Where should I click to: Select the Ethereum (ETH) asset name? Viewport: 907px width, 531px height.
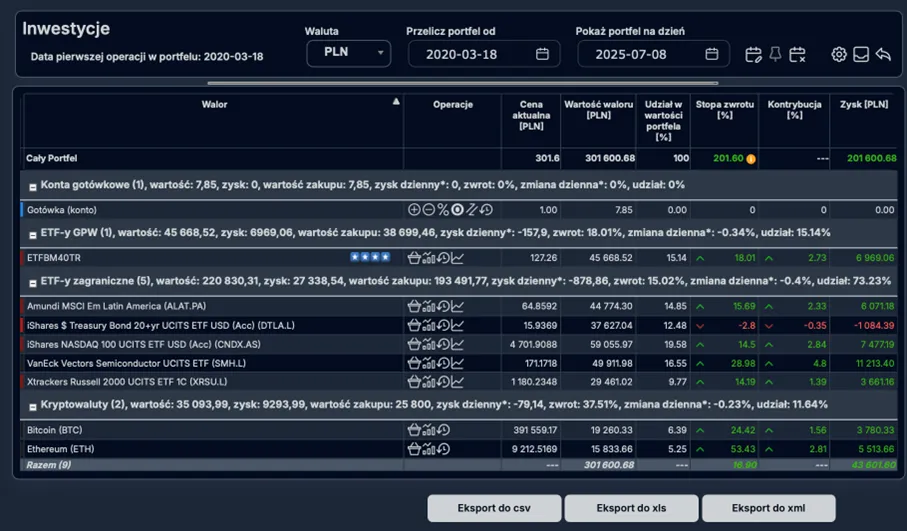(60, 449)
